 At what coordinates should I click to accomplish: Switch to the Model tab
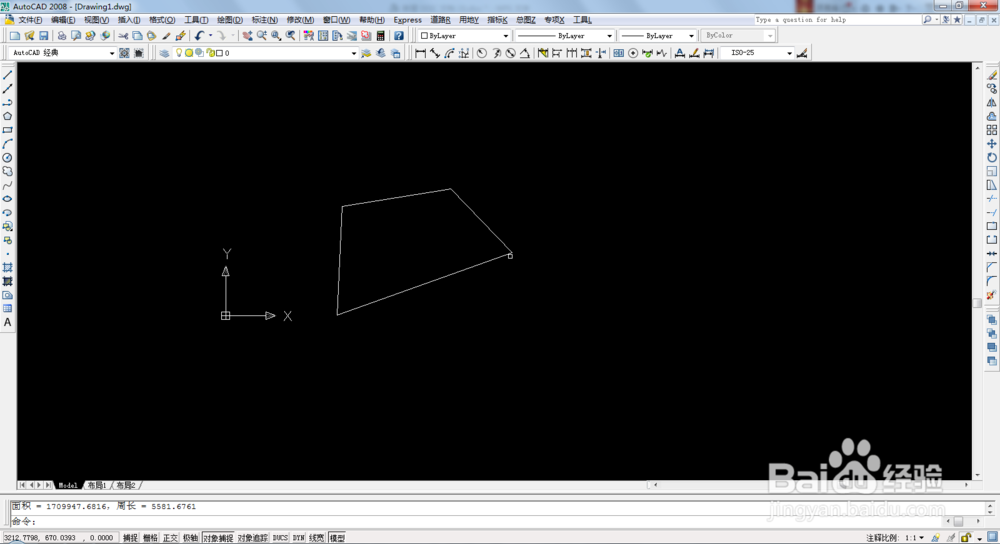coord(68,485)
